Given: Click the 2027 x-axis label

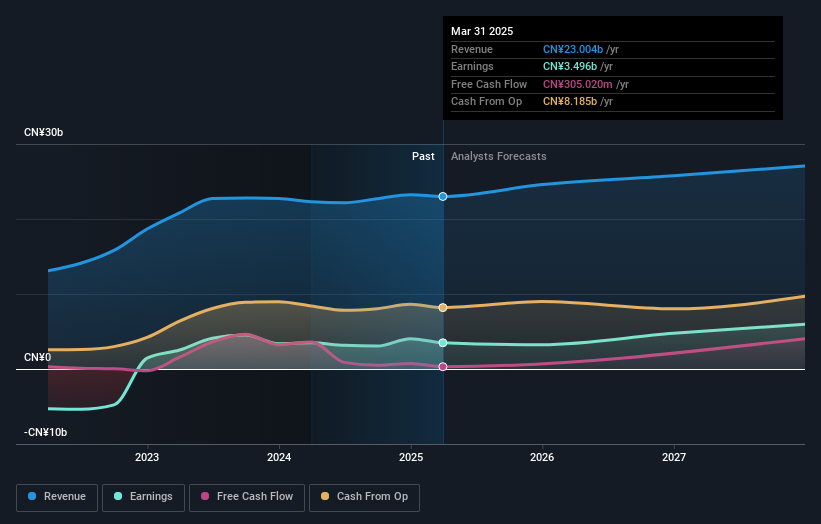Looking at the screenshot, I should click(x=674, y=458).
